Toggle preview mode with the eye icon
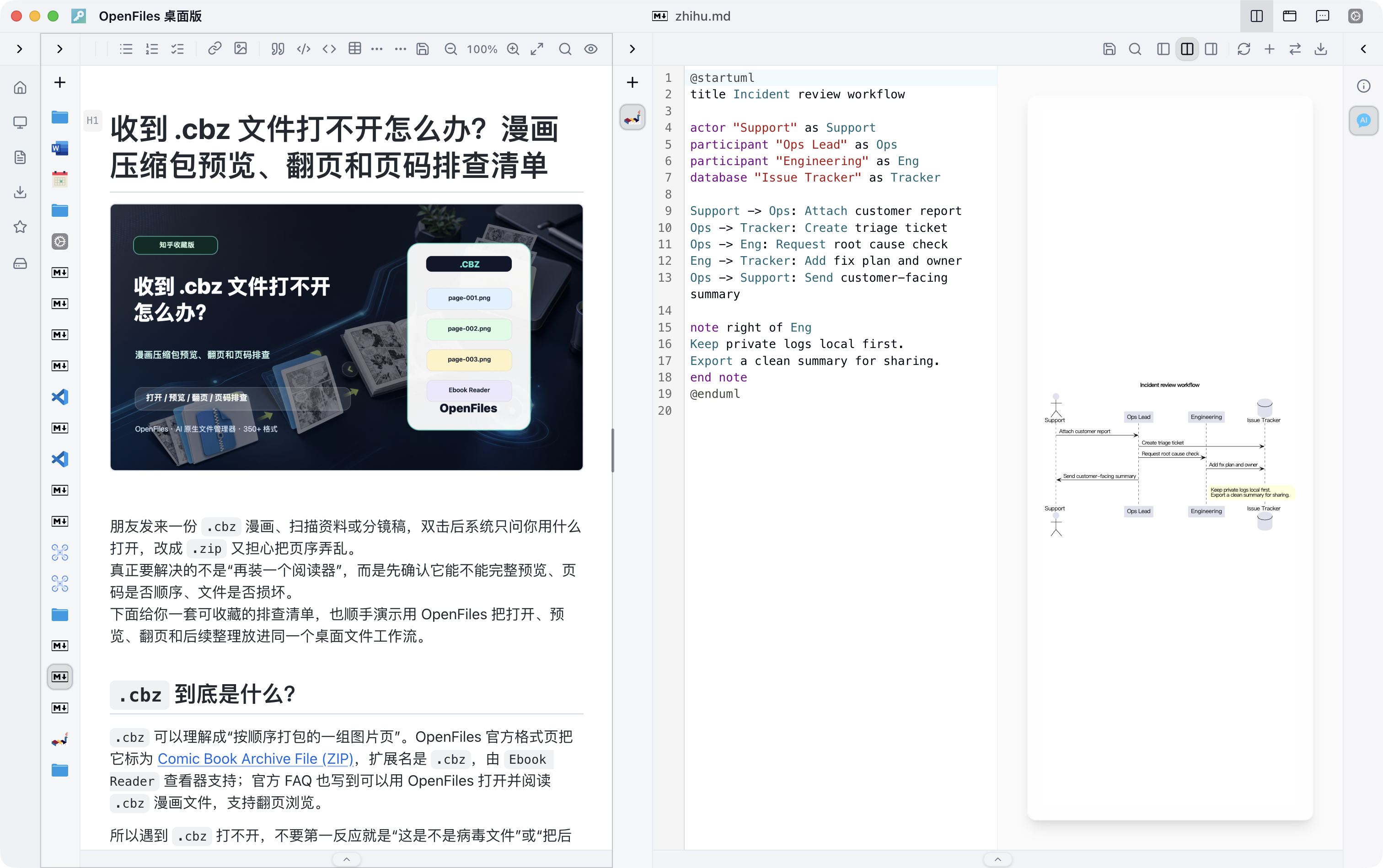This screenshot has width=1383, height=868. (x=591, y=49)
